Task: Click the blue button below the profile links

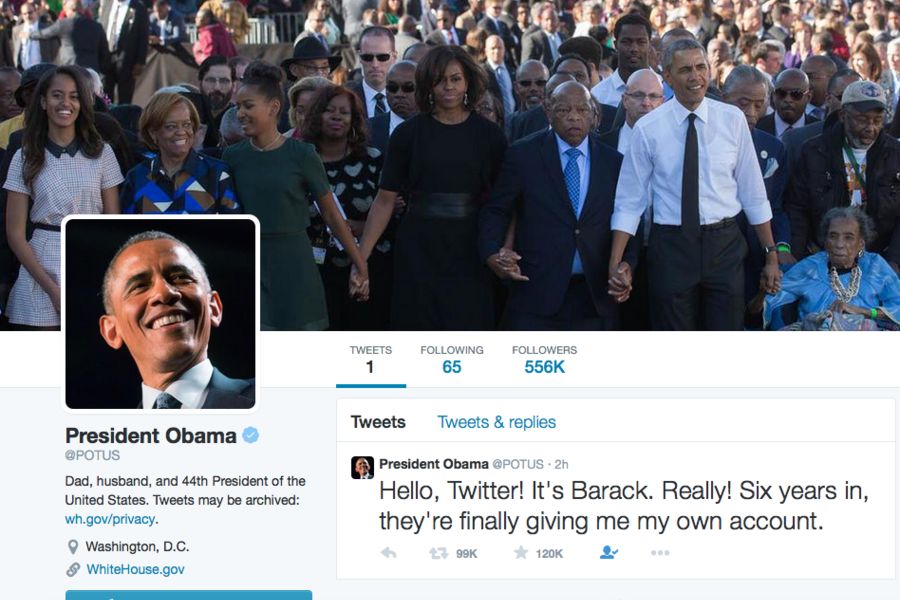Action: click(x=189, y=595)
